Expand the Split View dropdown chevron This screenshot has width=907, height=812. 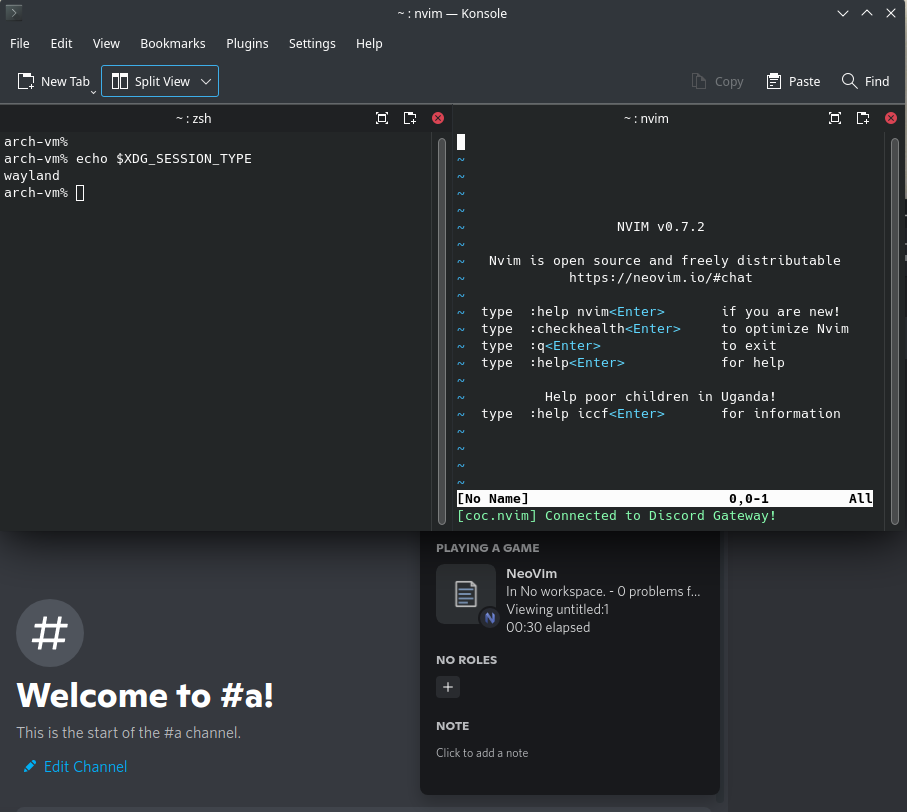coord(206,82)
